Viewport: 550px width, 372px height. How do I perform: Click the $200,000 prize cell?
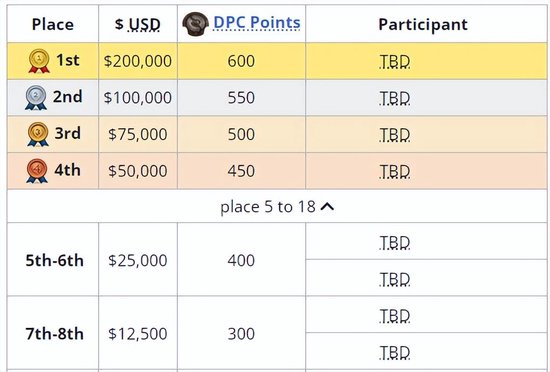point(138,61)
